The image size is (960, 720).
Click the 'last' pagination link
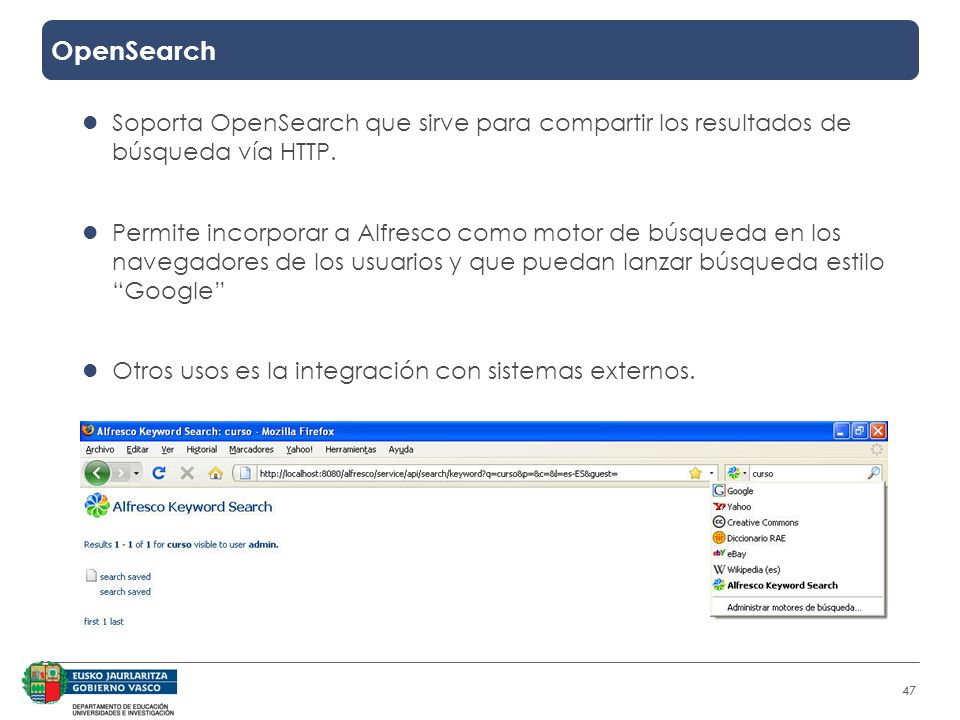click(116, 621)
